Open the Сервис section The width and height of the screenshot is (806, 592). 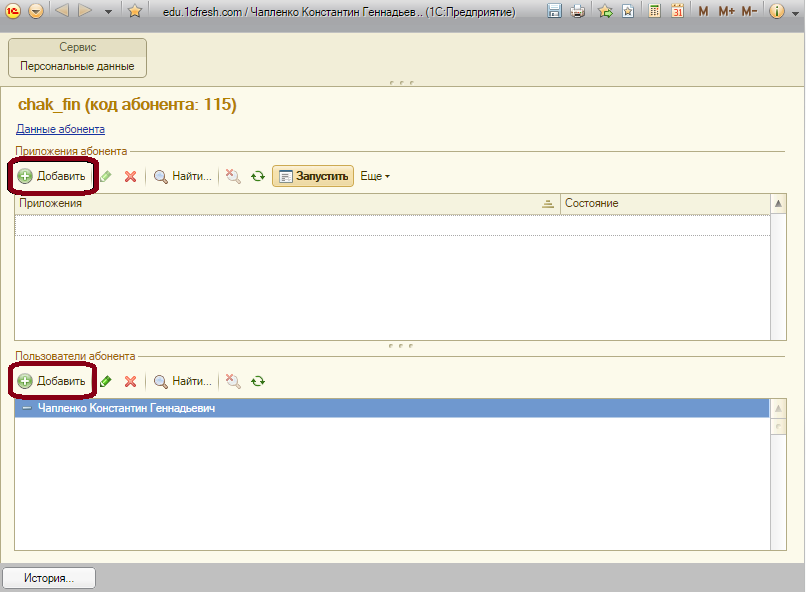(x=78, y=47)
